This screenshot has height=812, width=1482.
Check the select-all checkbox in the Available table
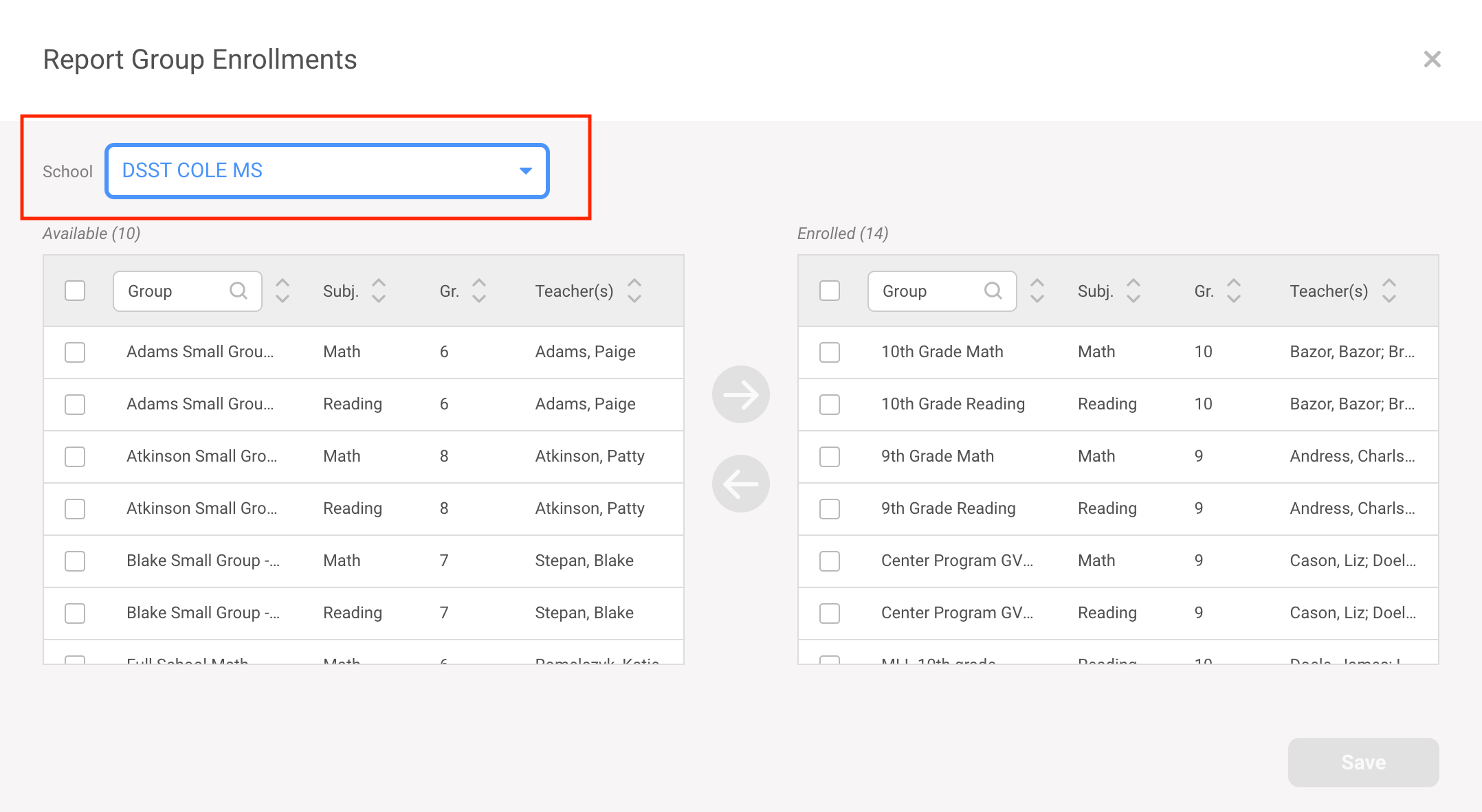coord(75,291)
